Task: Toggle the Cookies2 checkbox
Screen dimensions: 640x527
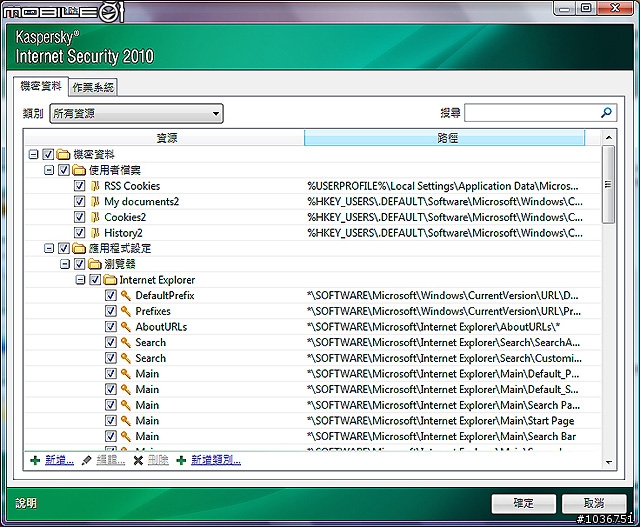Action: coord(80,217)
